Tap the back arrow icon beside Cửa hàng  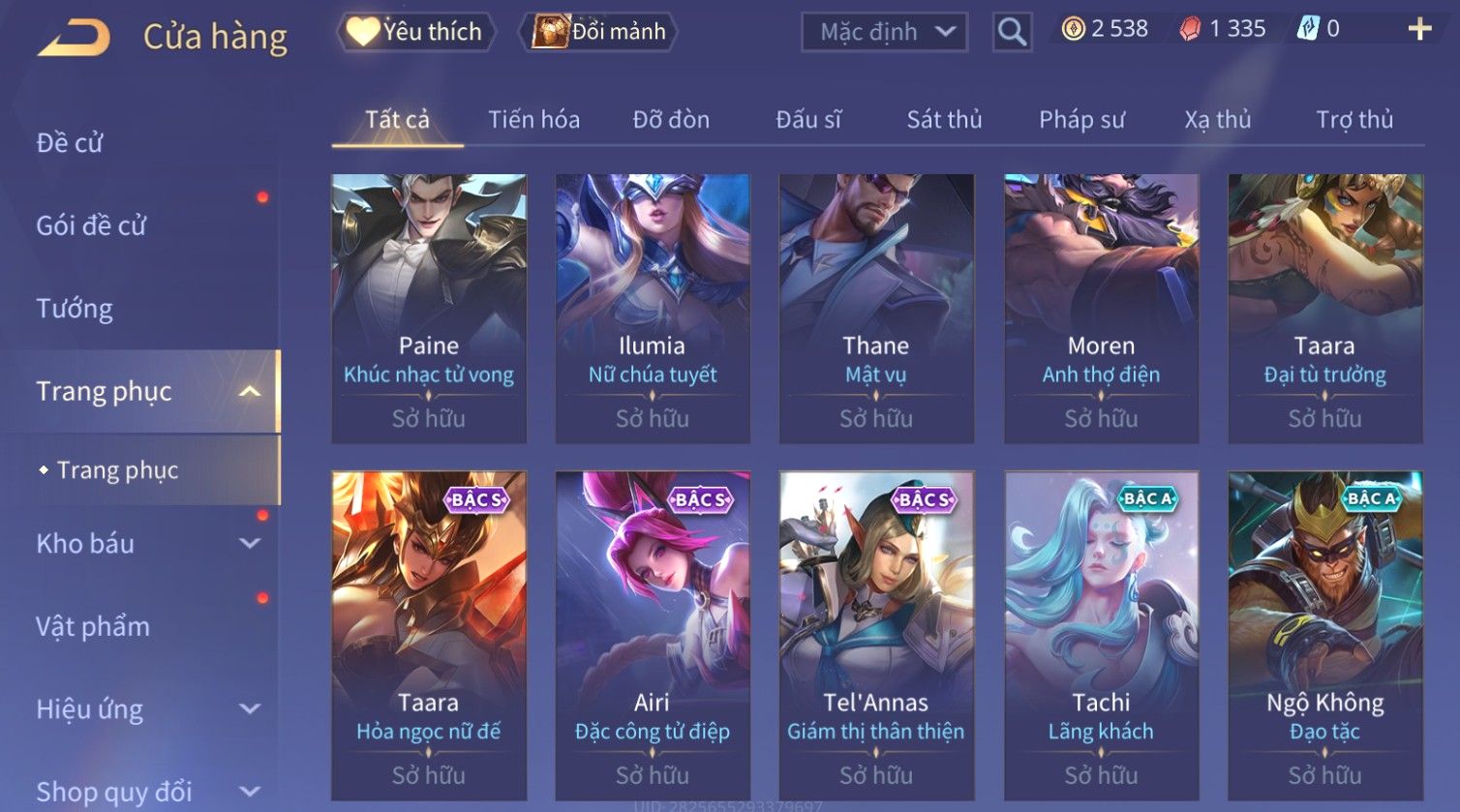pyautogui.click(x=74, y=37)
